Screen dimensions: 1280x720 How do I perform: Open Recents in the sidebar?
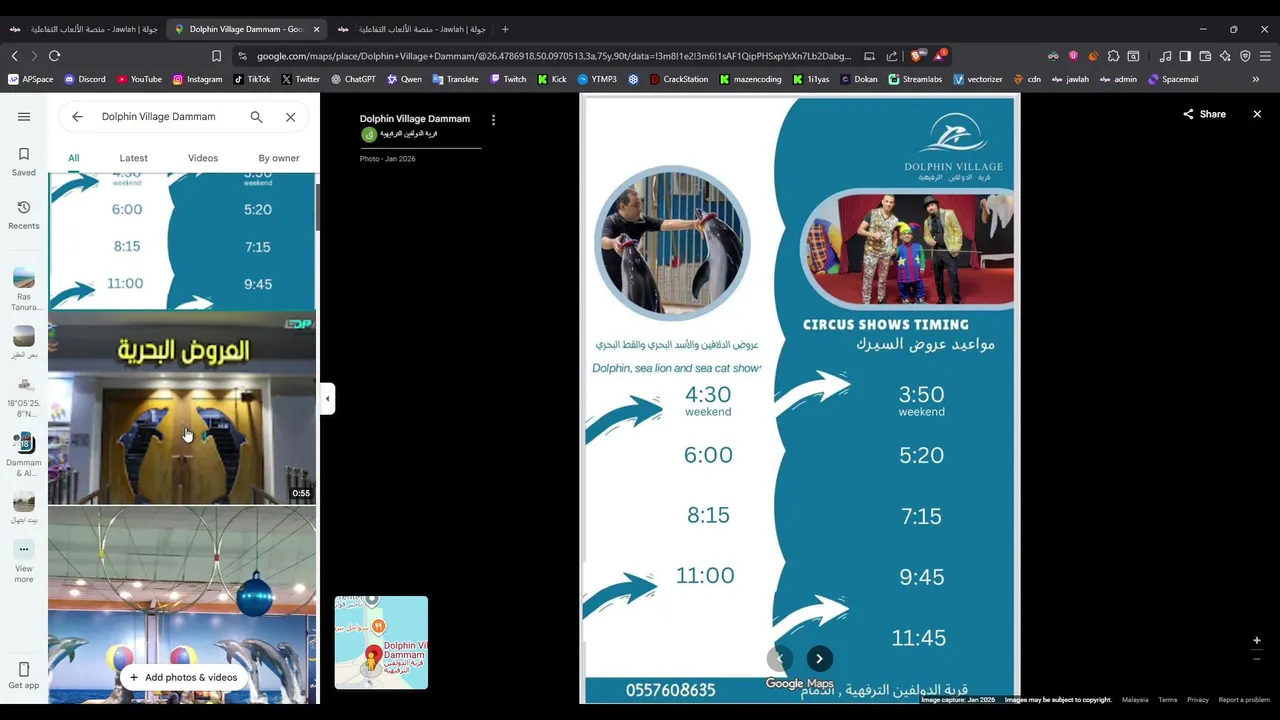click(24, 214)
